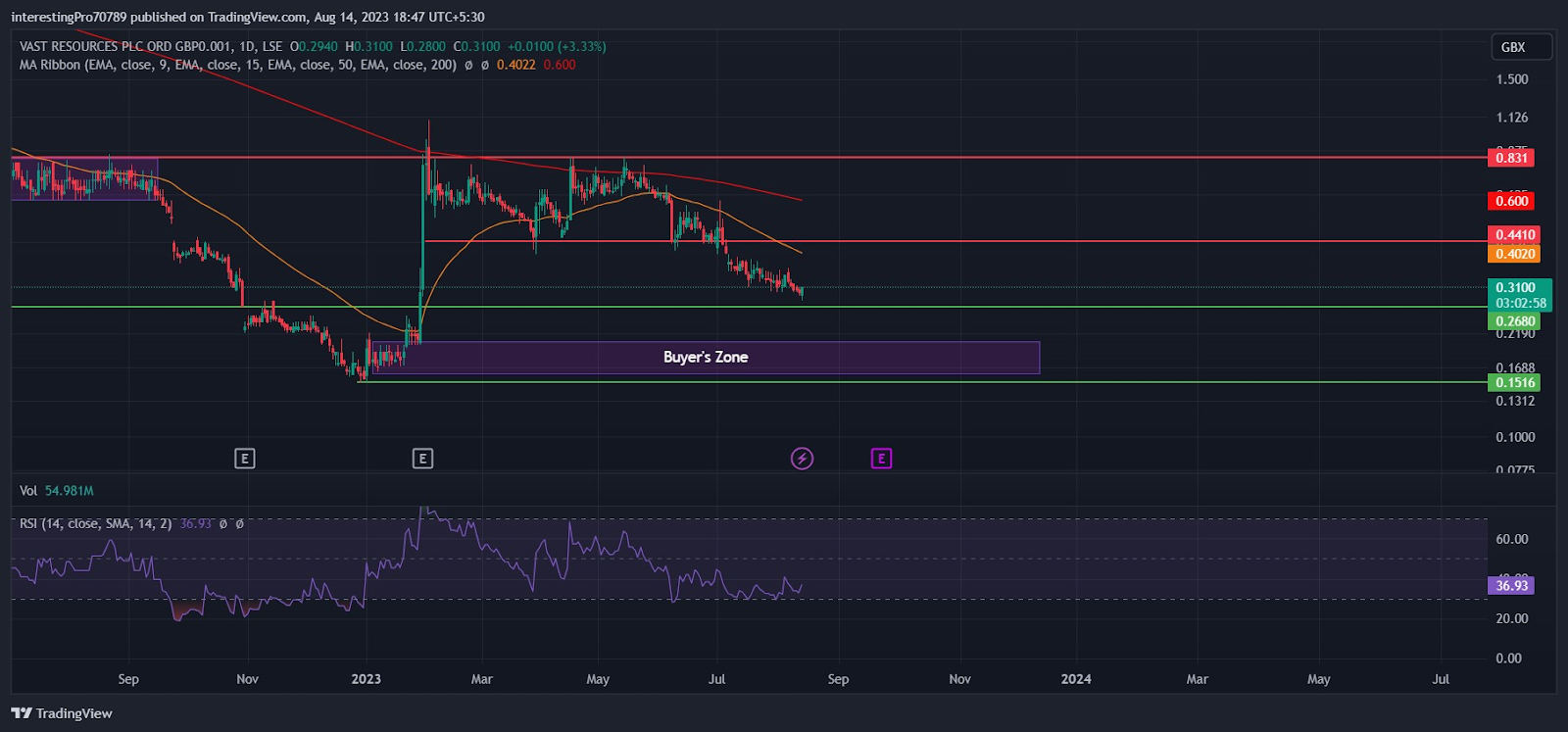Select the GBX currency button
The image size is (1568, 732).
[x=1521, y=47]
